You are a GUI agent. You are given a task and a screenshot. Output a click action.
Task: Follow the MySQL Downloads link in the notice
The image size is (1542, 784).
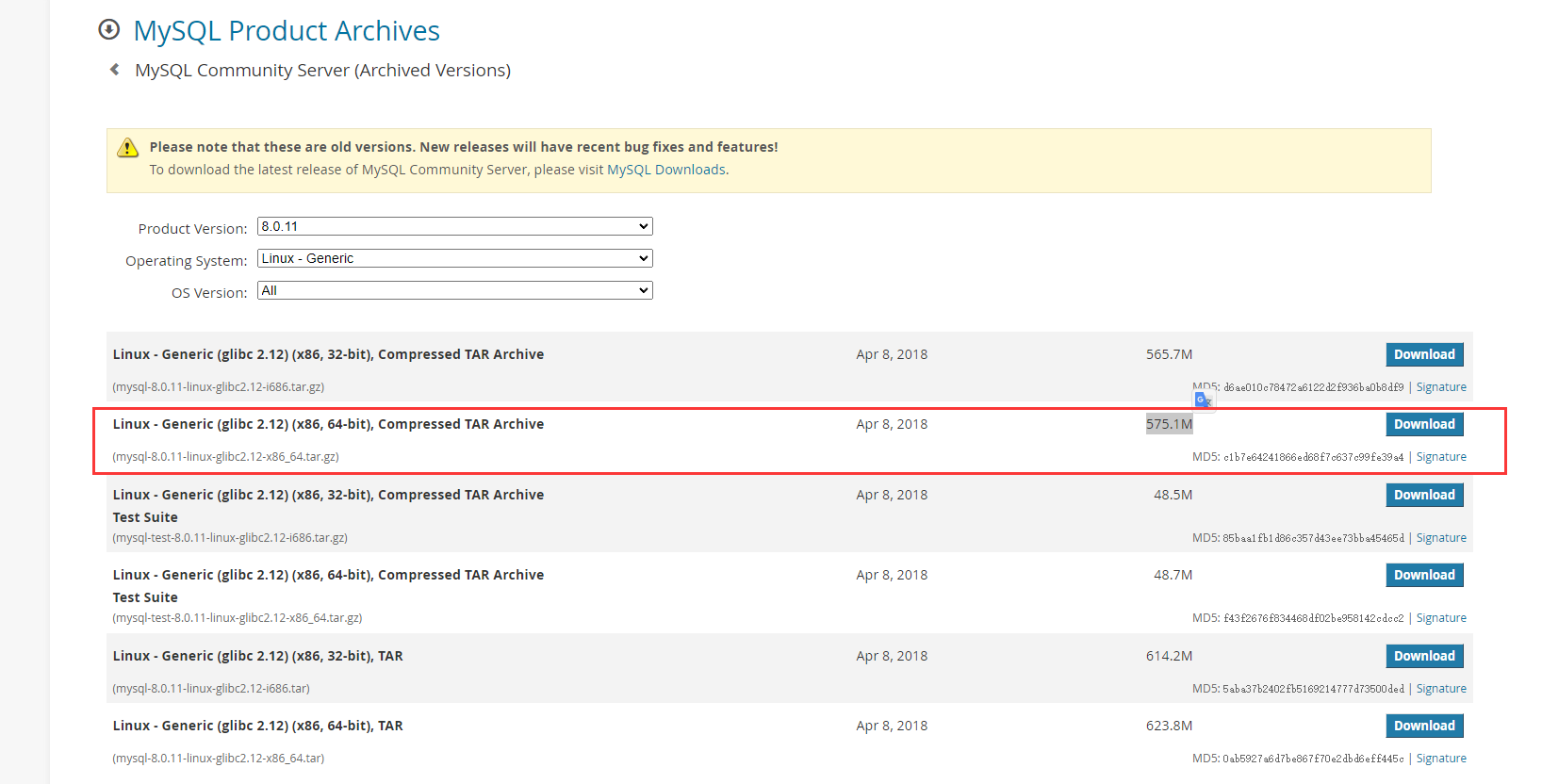tap(666, 170)
